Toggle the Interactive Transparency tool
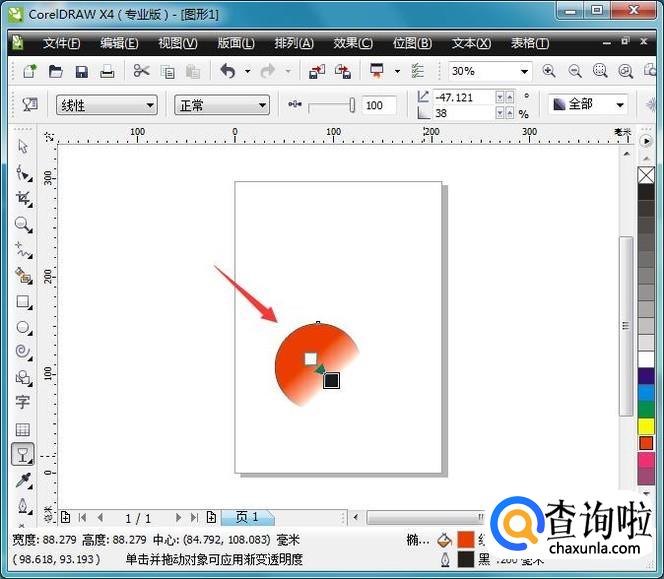This screenshot has width=664, height=579. pyautogui.click(x=22, y=455)
